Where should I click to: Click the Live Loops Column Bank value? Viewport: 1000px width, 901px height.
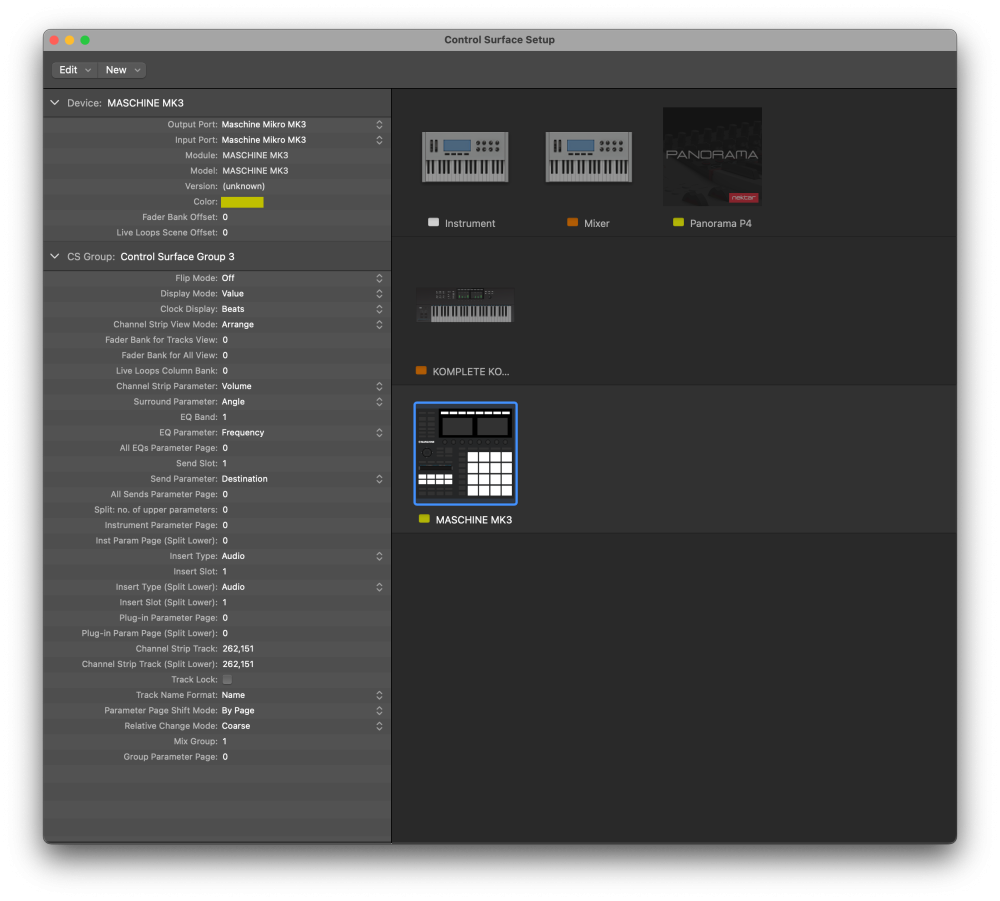pyautogui.click(x=225, y=370)
